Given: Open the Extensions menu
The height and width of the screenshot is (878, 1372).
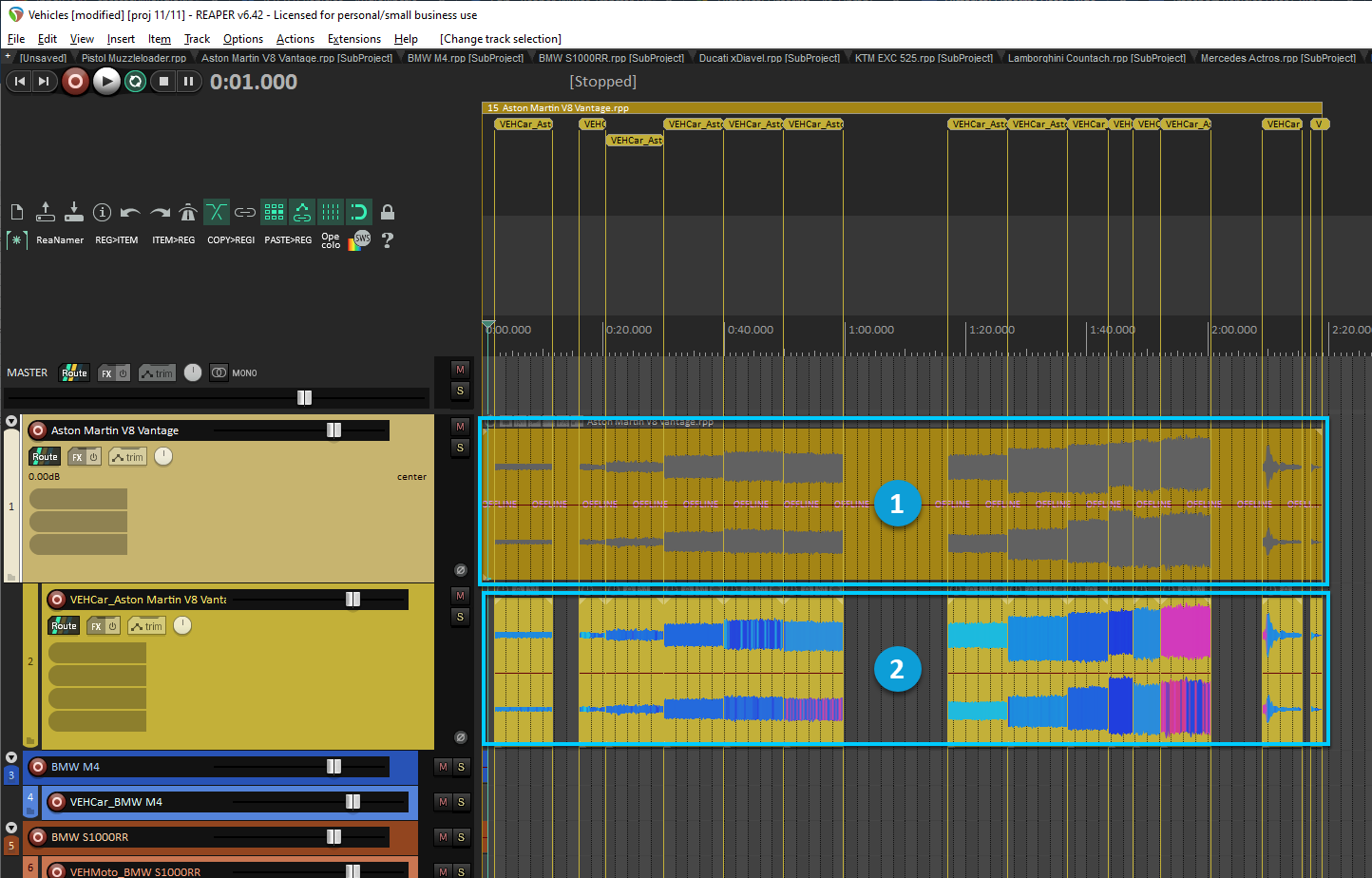Looking at the screenshot, I should (353, 39).
